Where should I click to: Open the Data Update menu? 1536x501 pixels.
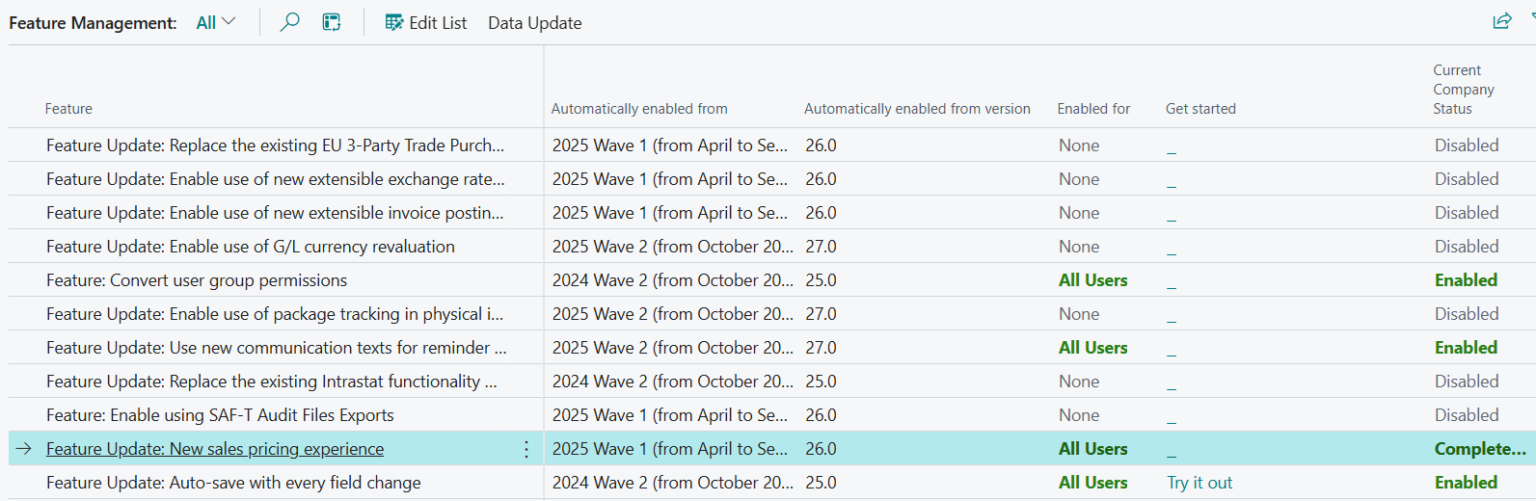(x=534, y=23)
